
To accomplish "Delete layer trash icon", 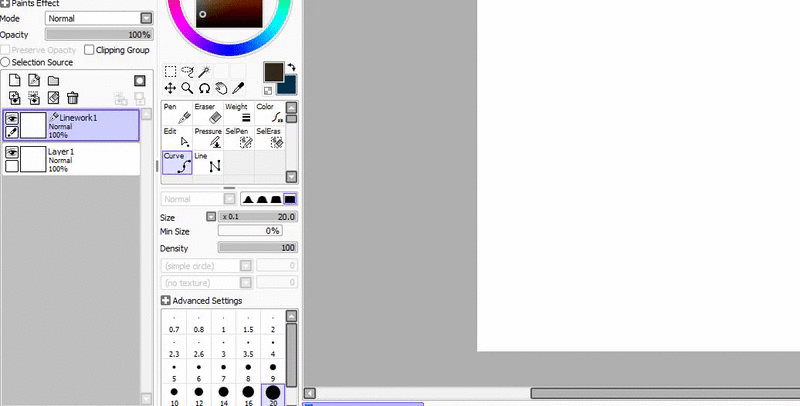I will coord(72,98).
